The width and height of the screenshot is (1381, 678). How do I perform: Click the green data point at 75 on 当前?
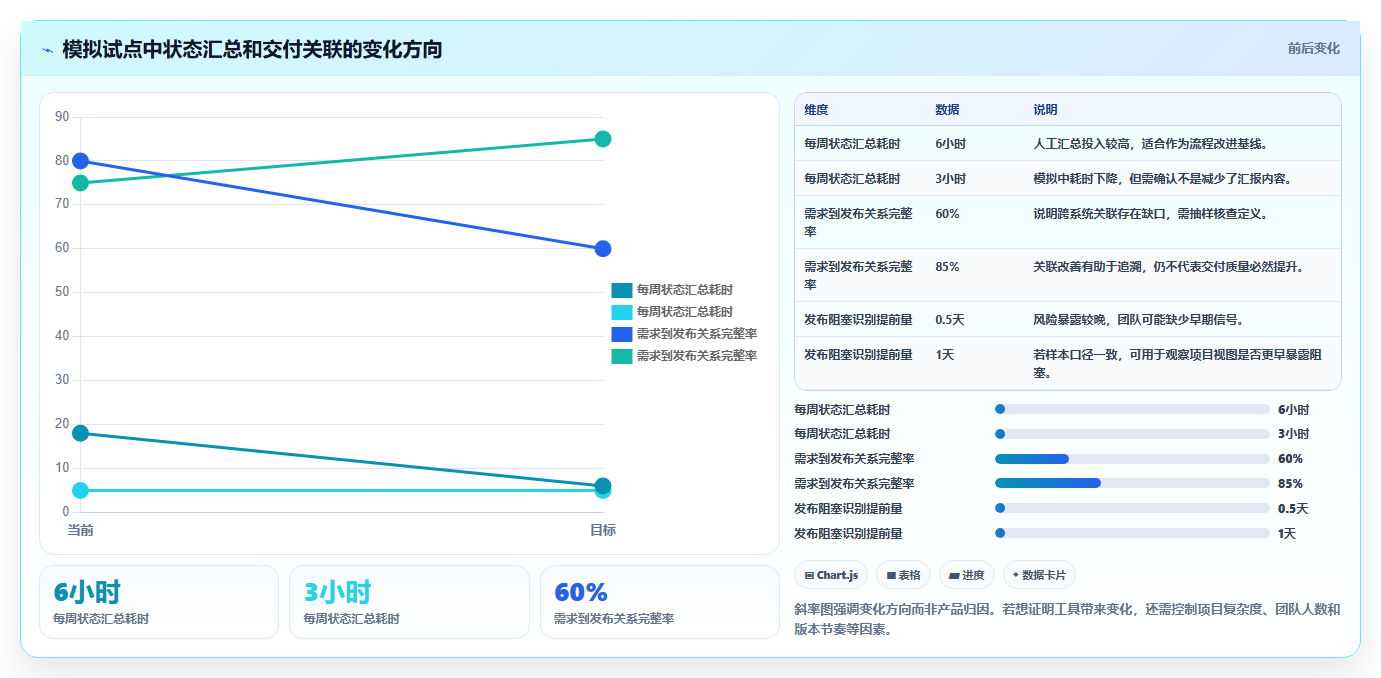click(x=81, y=183)
